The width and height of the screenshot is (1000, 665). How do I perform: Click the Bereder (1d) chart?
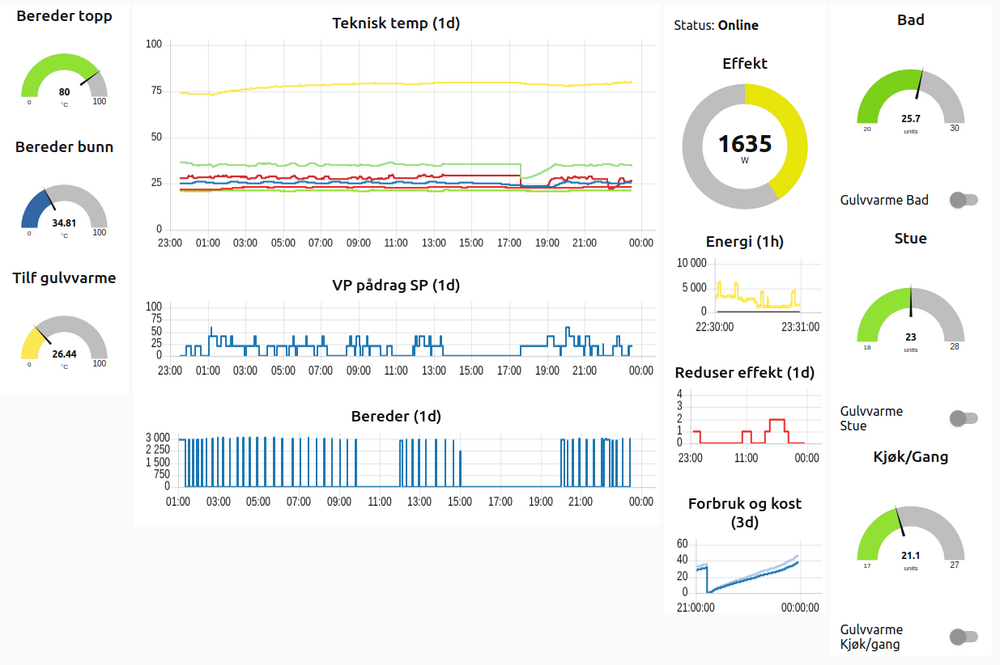(x=400, y=462)
